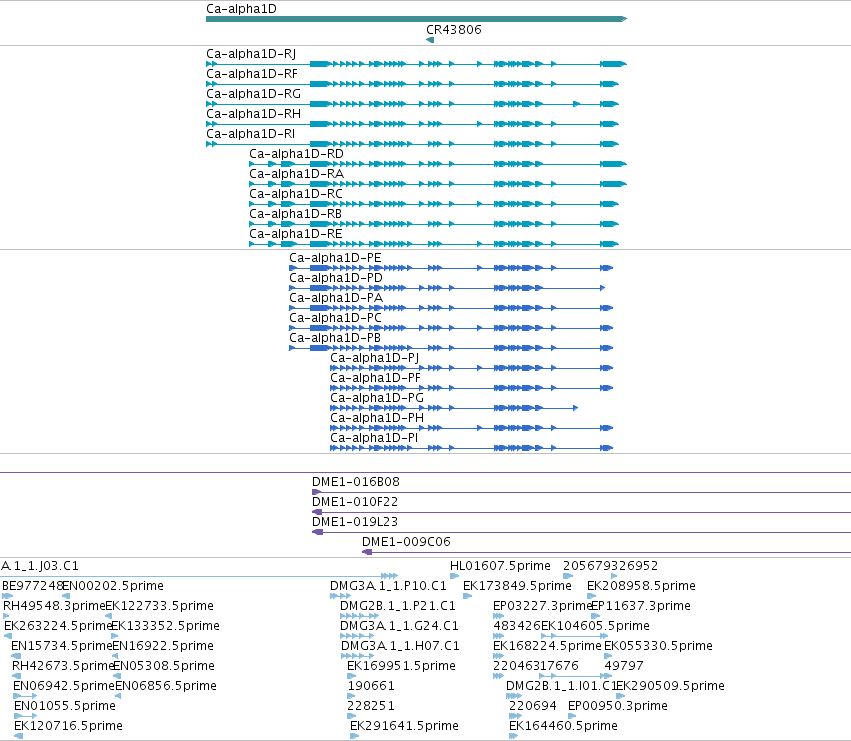Select the Ca-alpha1D-PA protein label
Screen dimensions: 851x741
336,298
